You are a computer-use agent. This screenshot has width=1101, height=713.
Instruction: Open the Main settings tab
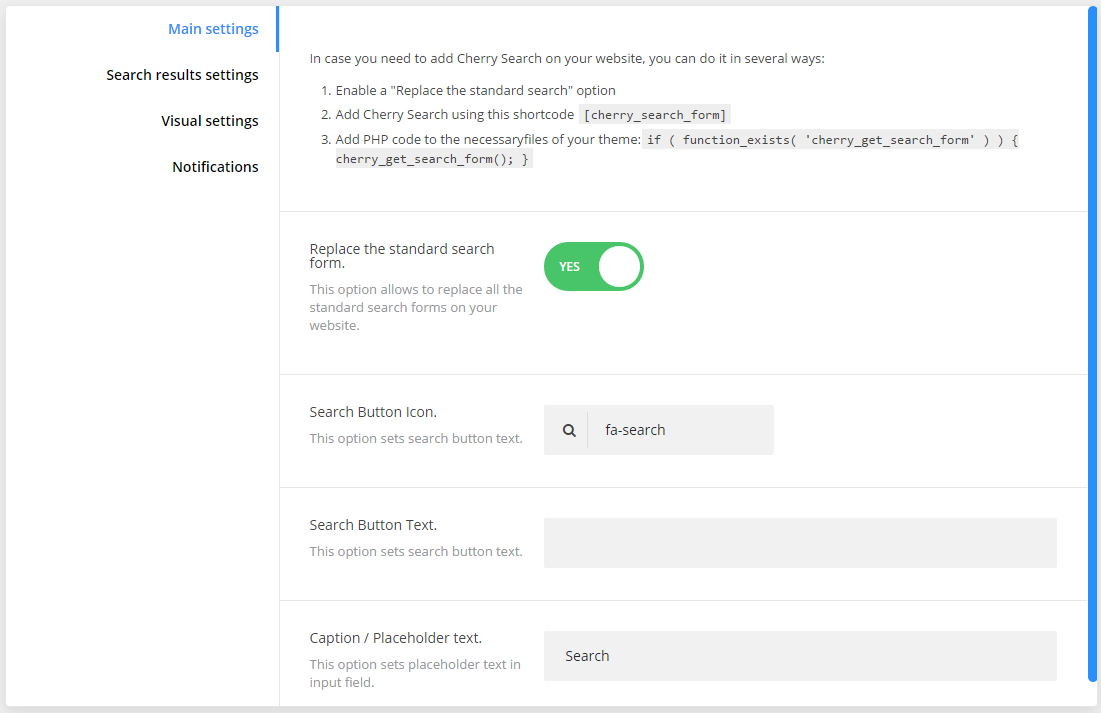[213, 29]
